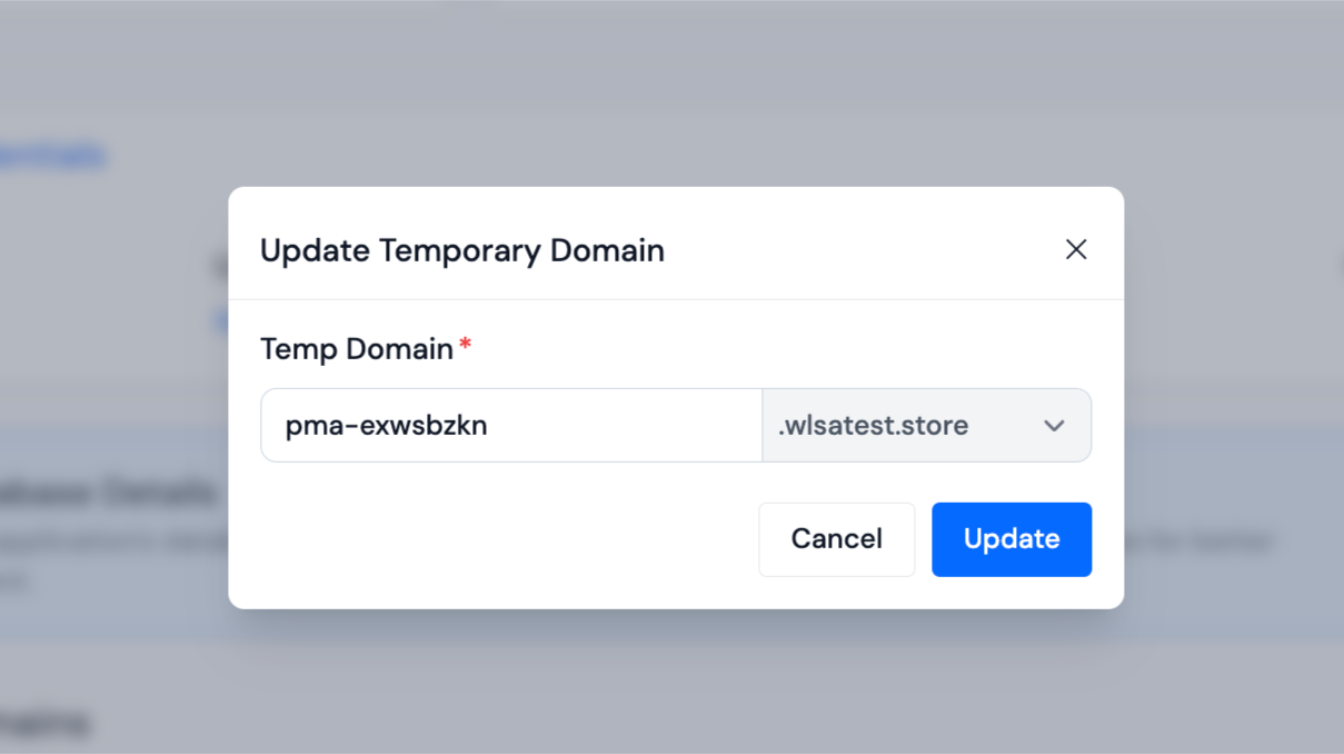Screen dimensions: 1344x754
Task: Confirm domain change via Update
Action: [1011, 539]
